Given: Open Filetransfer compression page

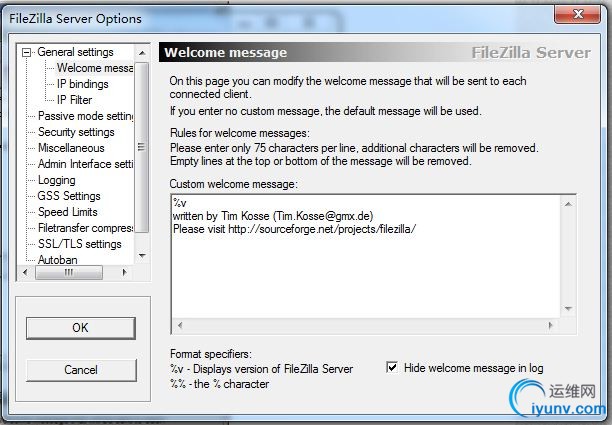Looking at the screenshot, I should (x=85, y=228).
